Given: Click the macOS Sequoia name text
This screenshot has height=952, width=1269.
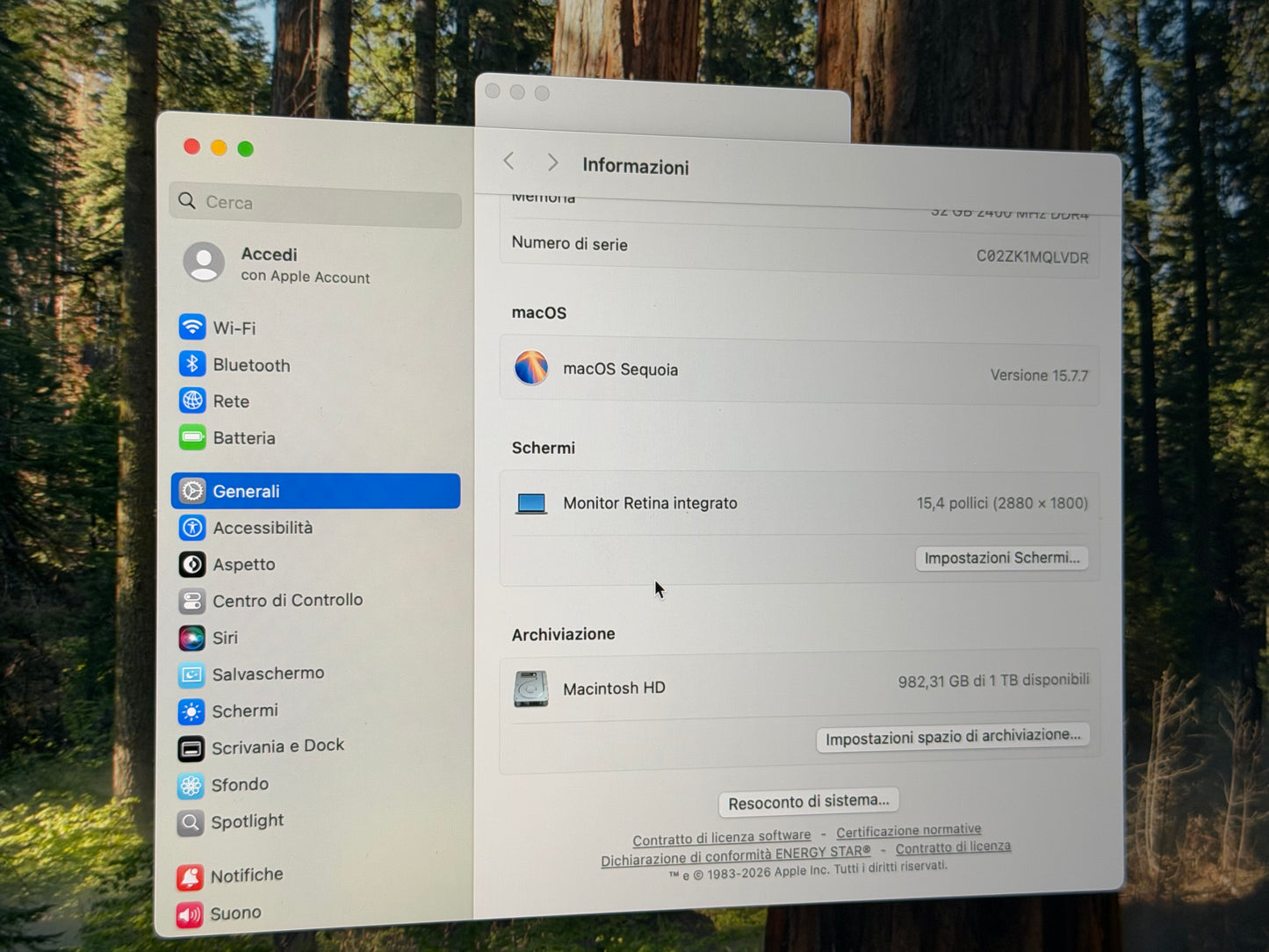Looking at the screenshot, I should click(x=620, y=370).
